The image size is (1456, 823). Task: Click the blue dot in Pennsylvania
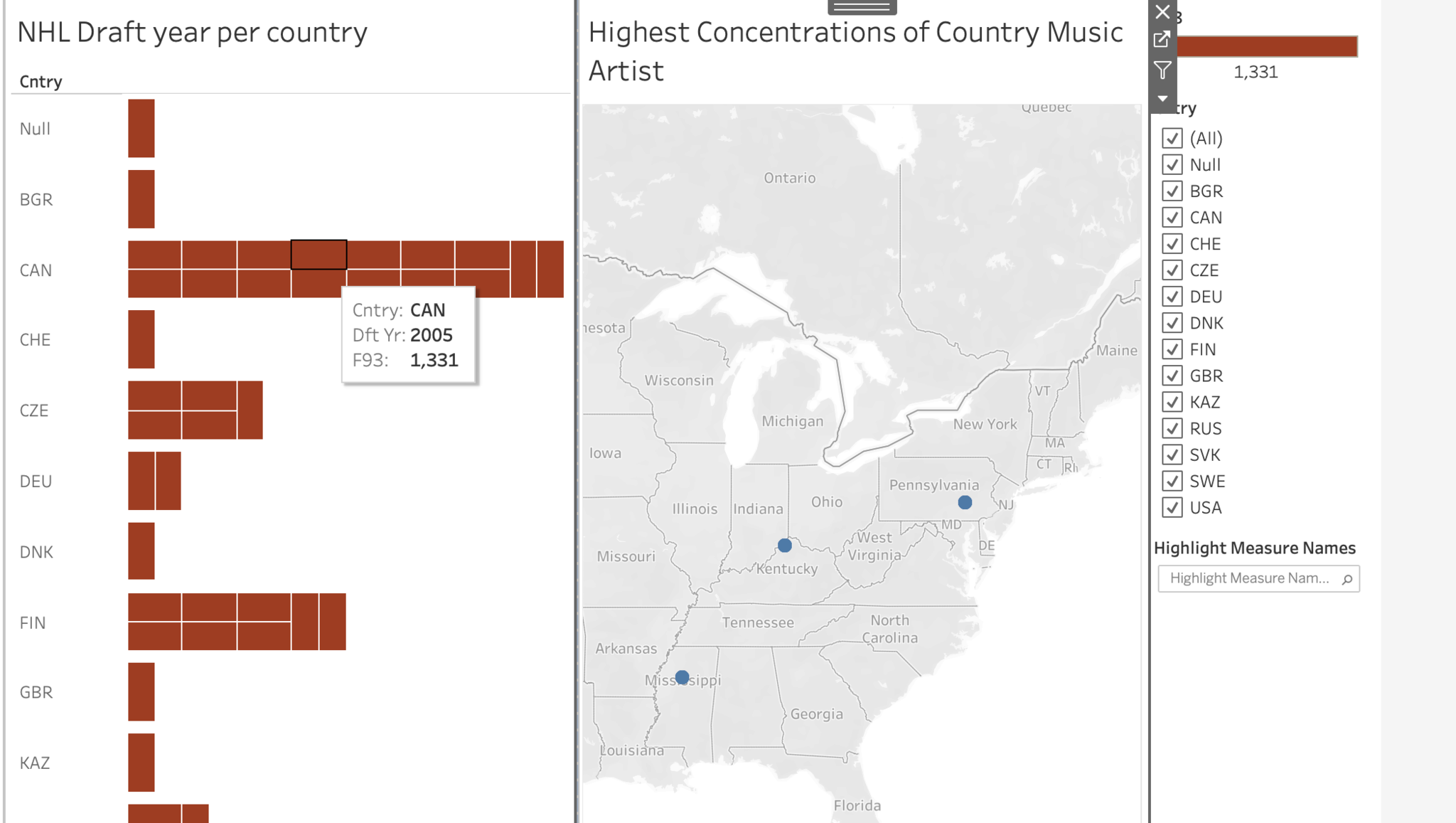click(965, 502)
